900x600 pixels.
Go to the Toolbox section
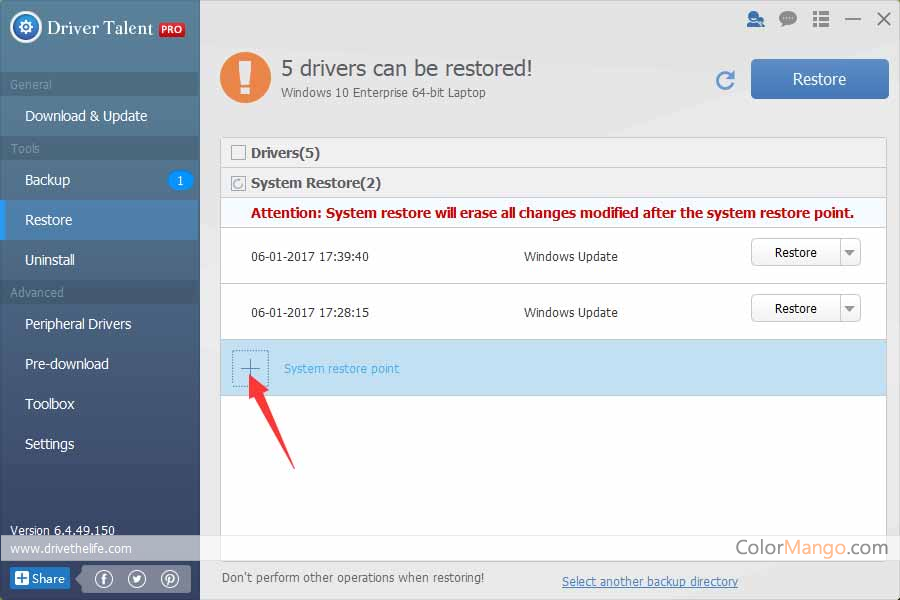(x=50, y=404)
